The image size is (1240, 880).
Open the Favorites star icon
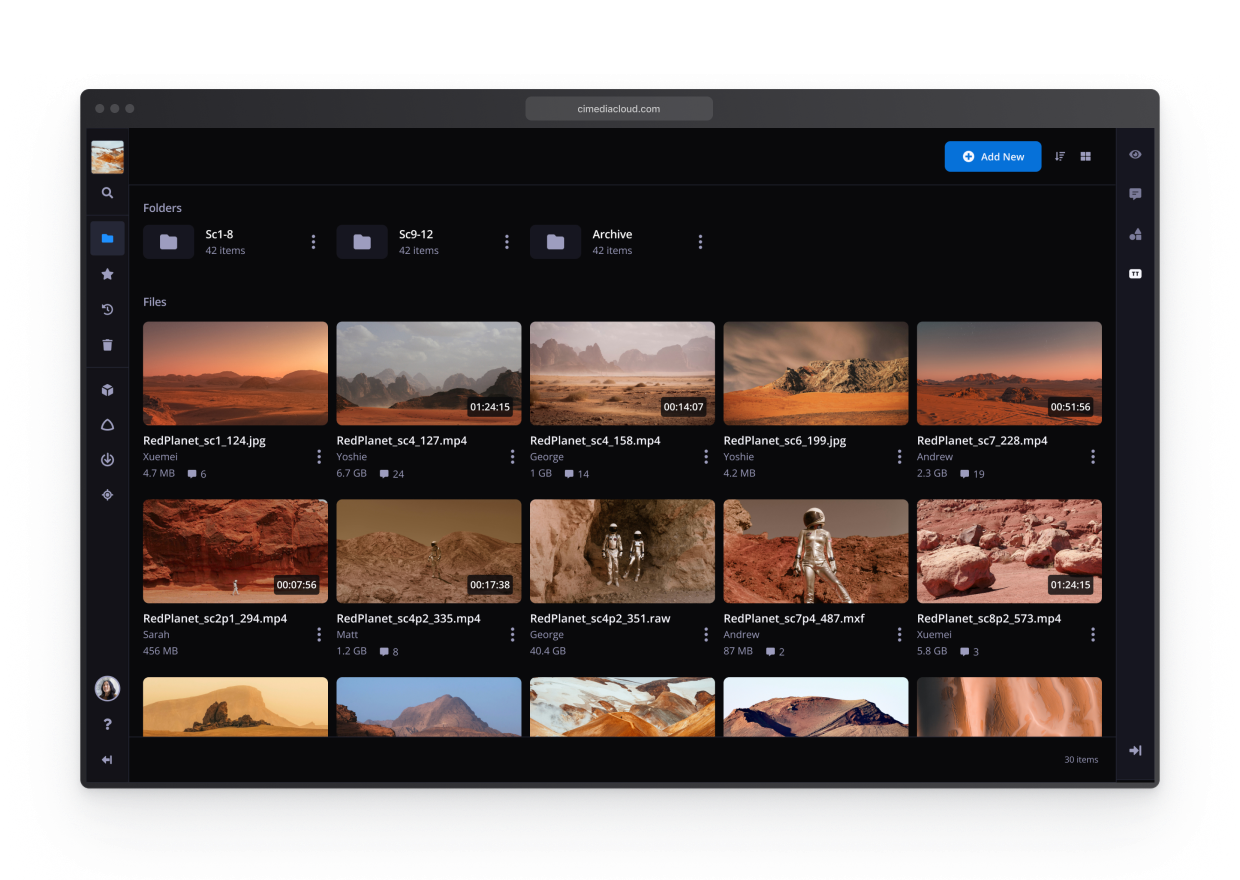107,274
